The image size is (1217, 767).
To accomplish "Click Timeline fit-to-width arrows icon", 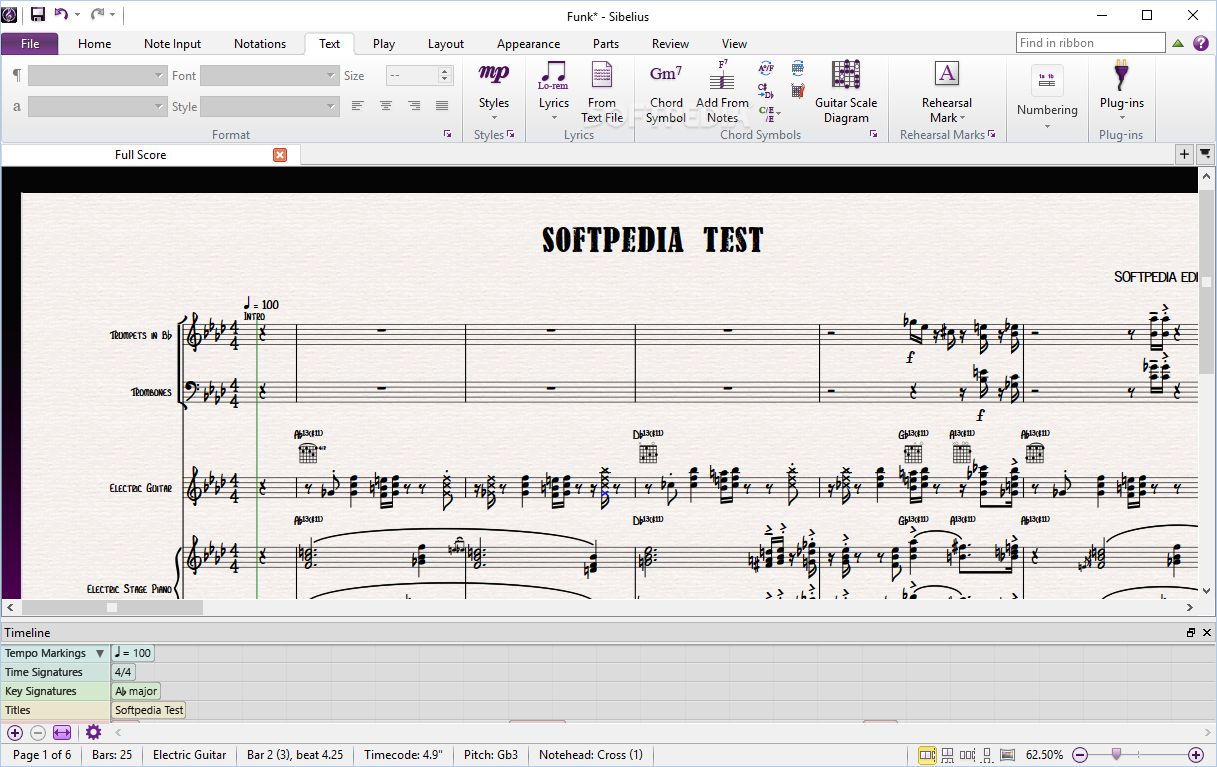I will pyautogui.click(x=62, y=733).
